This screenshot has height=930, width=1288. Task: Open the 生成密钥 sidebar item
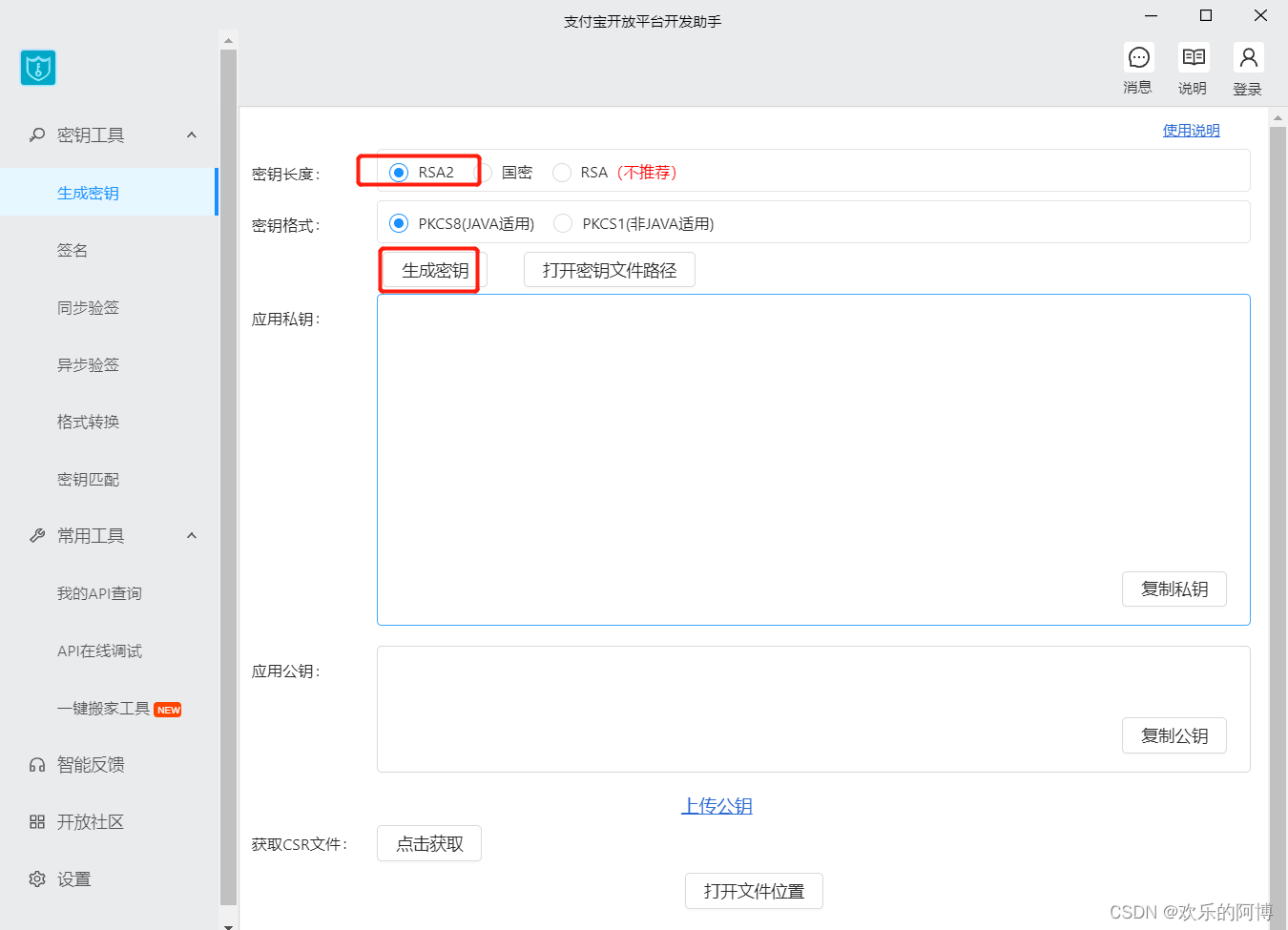pyautogui.click(x=109, y=193)
